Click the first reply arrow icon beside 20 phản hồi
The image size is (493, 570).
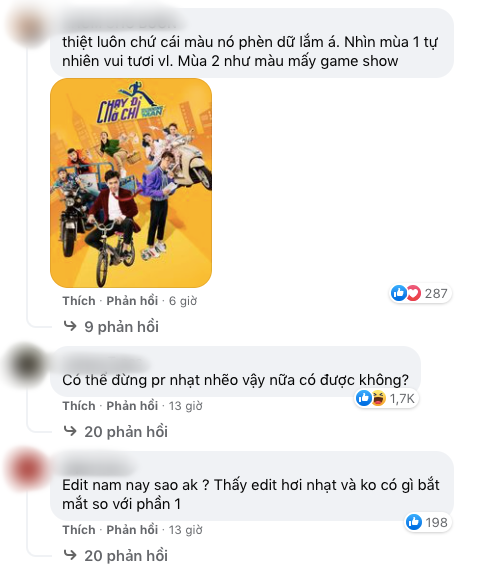point(70,431)
